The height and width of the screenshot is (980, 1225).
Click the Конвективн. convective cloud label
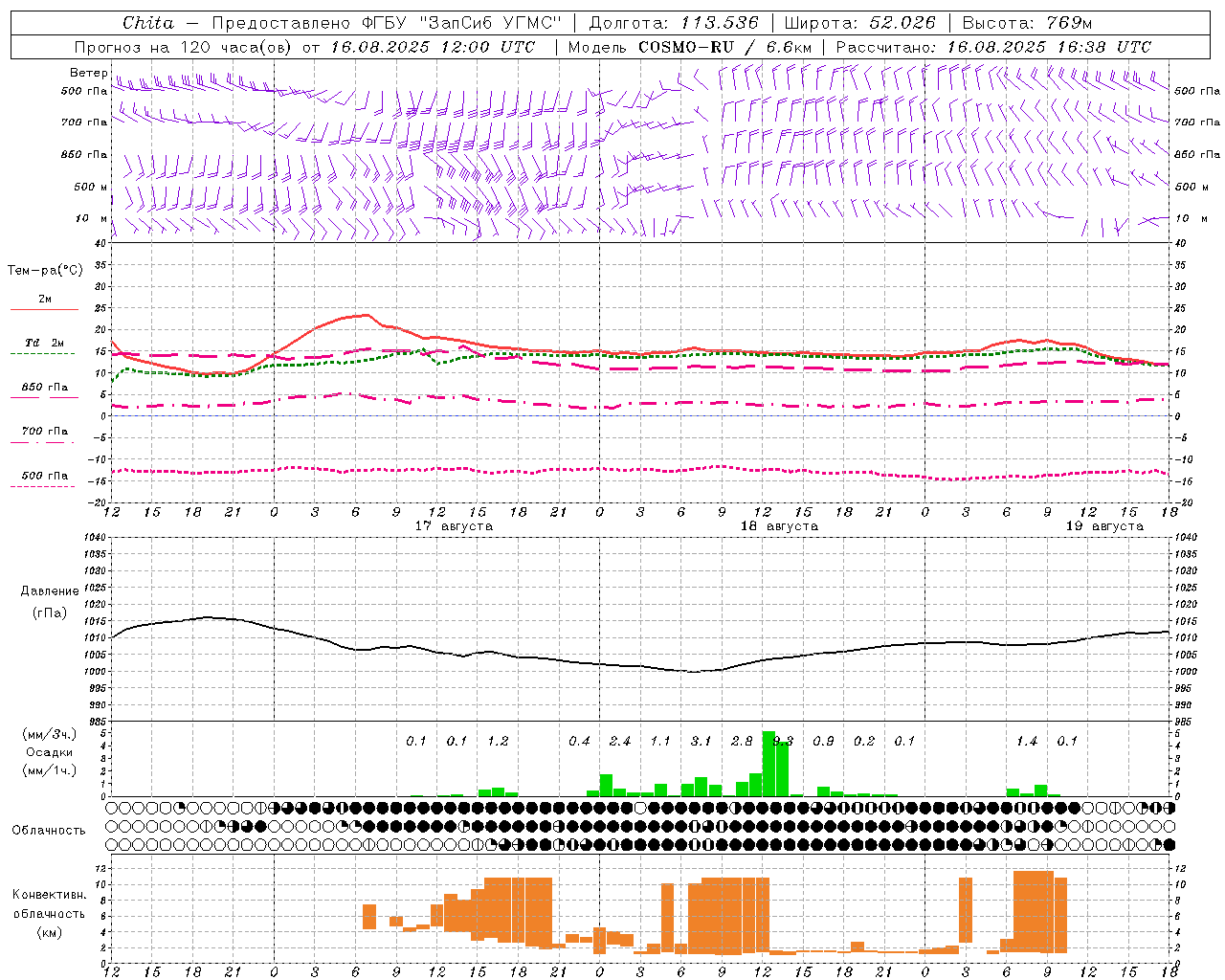[x=49, y=895]
